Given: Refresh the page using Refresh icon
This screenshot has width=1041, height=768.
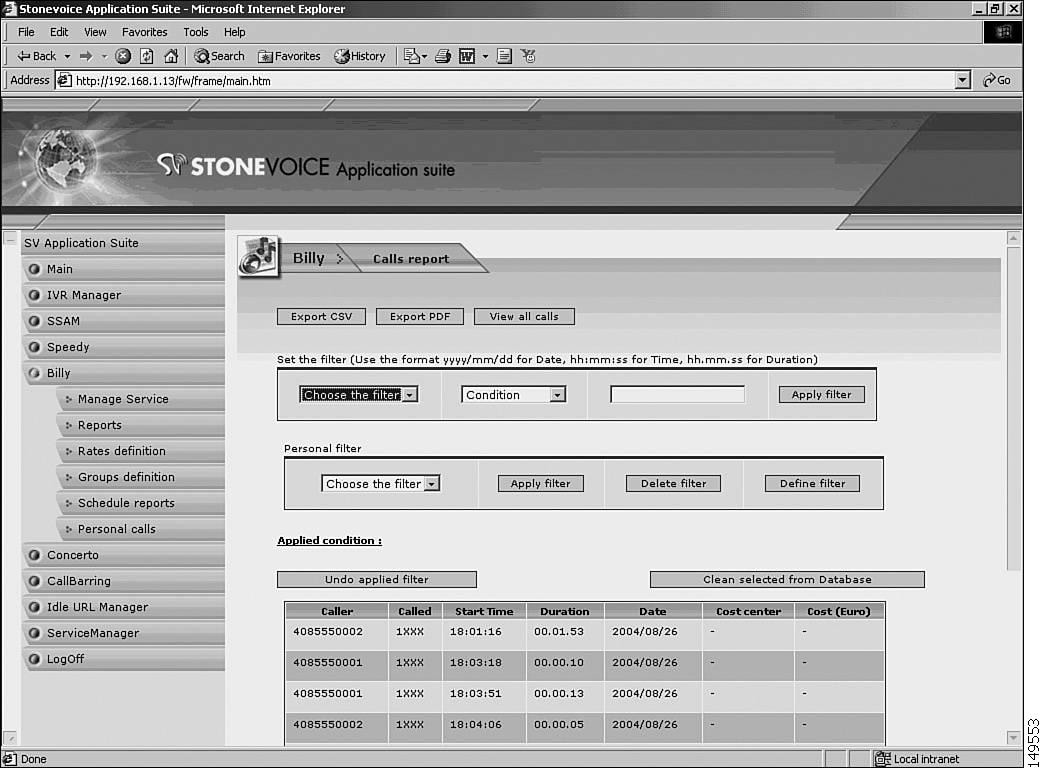Looking at the screenshot, I should [x=147, y=56].
